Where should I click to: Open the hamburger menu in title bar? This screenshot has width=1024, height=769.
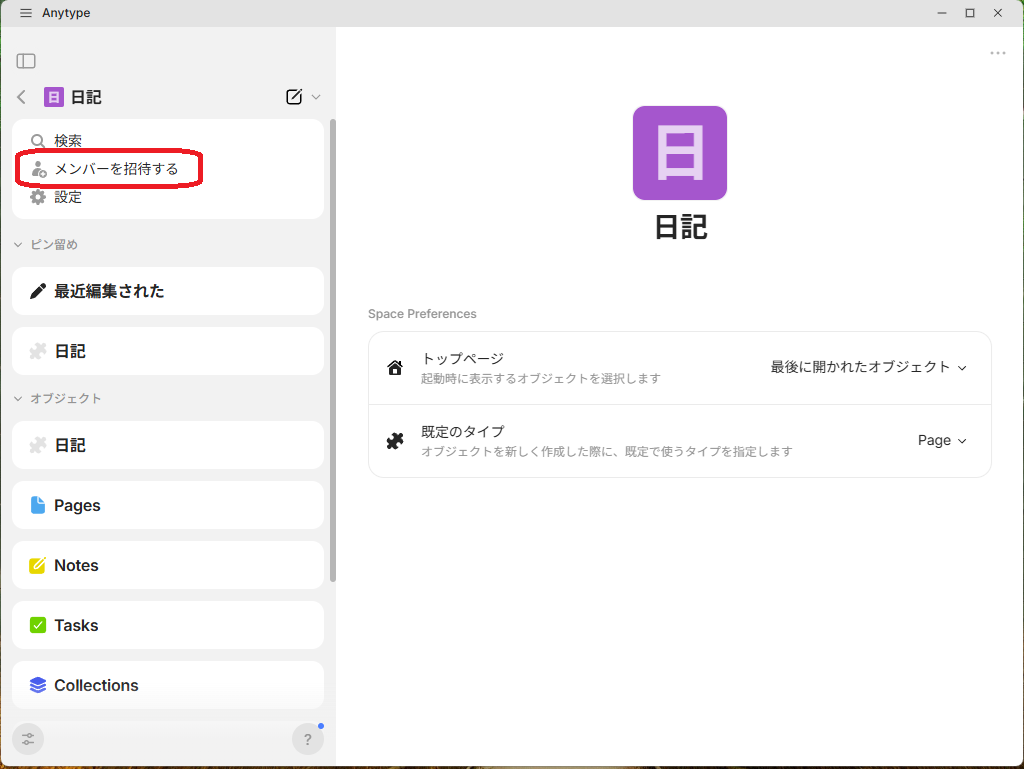tap(26, 13)
